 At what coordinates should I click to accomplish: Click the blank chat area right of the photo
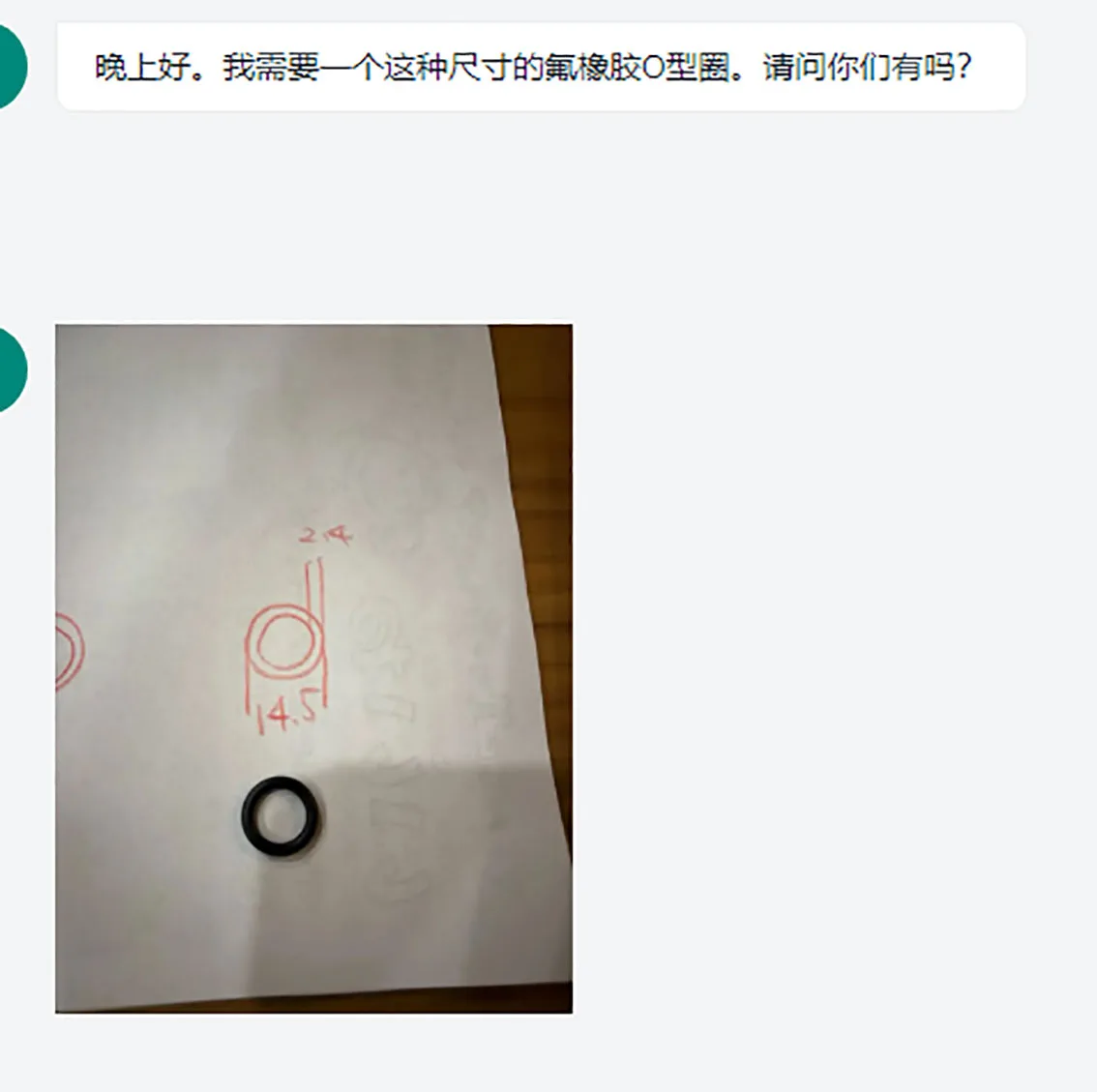click(x=833, y=668)
